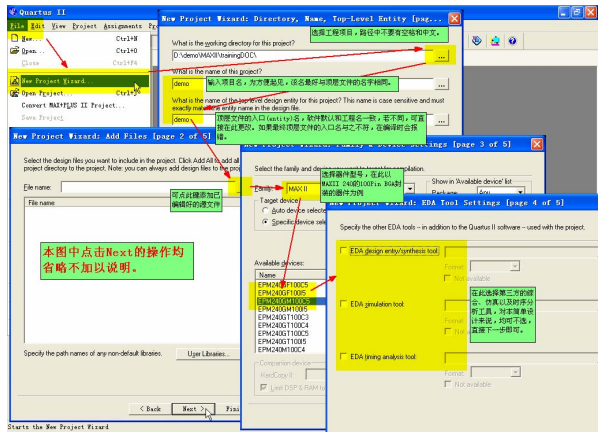Select device EPM240M100C4 in list
Image resolution: width=609 pixels, height=436 pixels.
tap(282, 349)
